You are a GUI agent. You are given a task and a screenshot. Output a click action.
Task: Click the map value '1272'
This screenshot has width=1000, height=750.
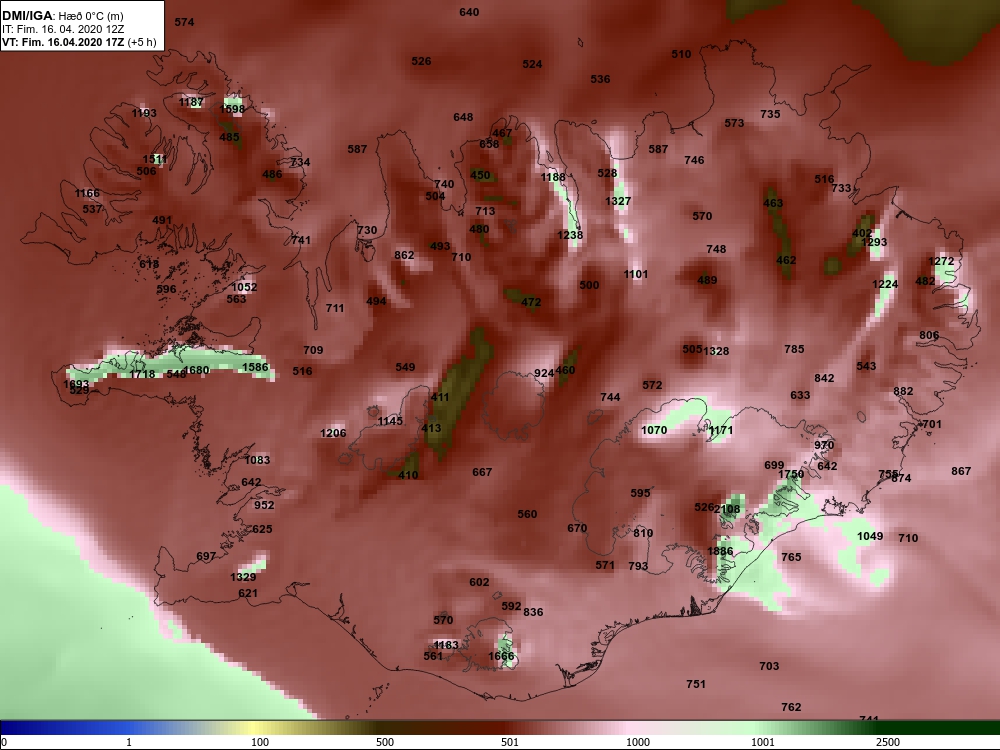tap(941, 261)
